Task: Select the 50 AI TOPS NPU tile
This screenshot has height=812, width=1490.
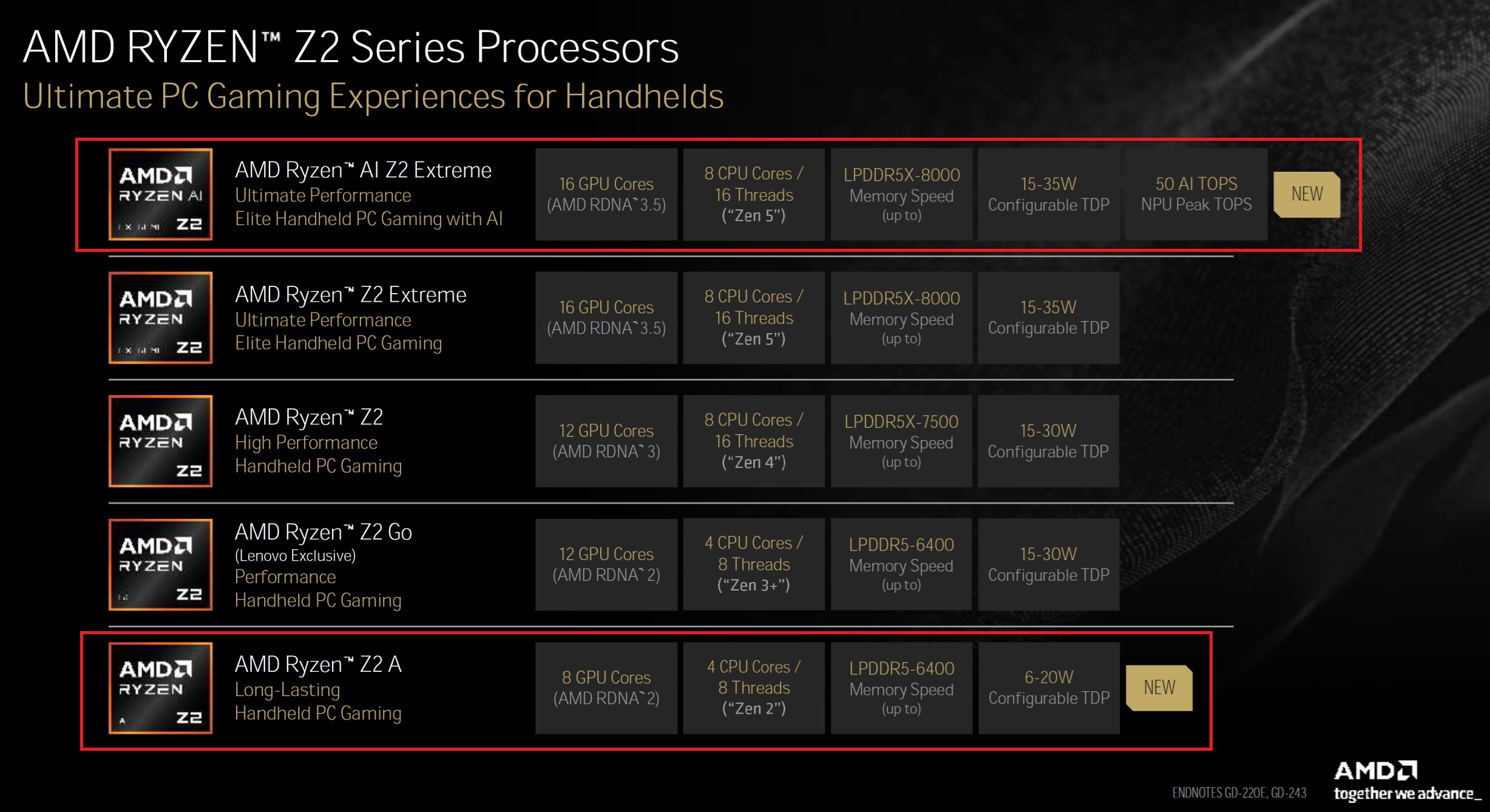Action: coord(1196,194)
